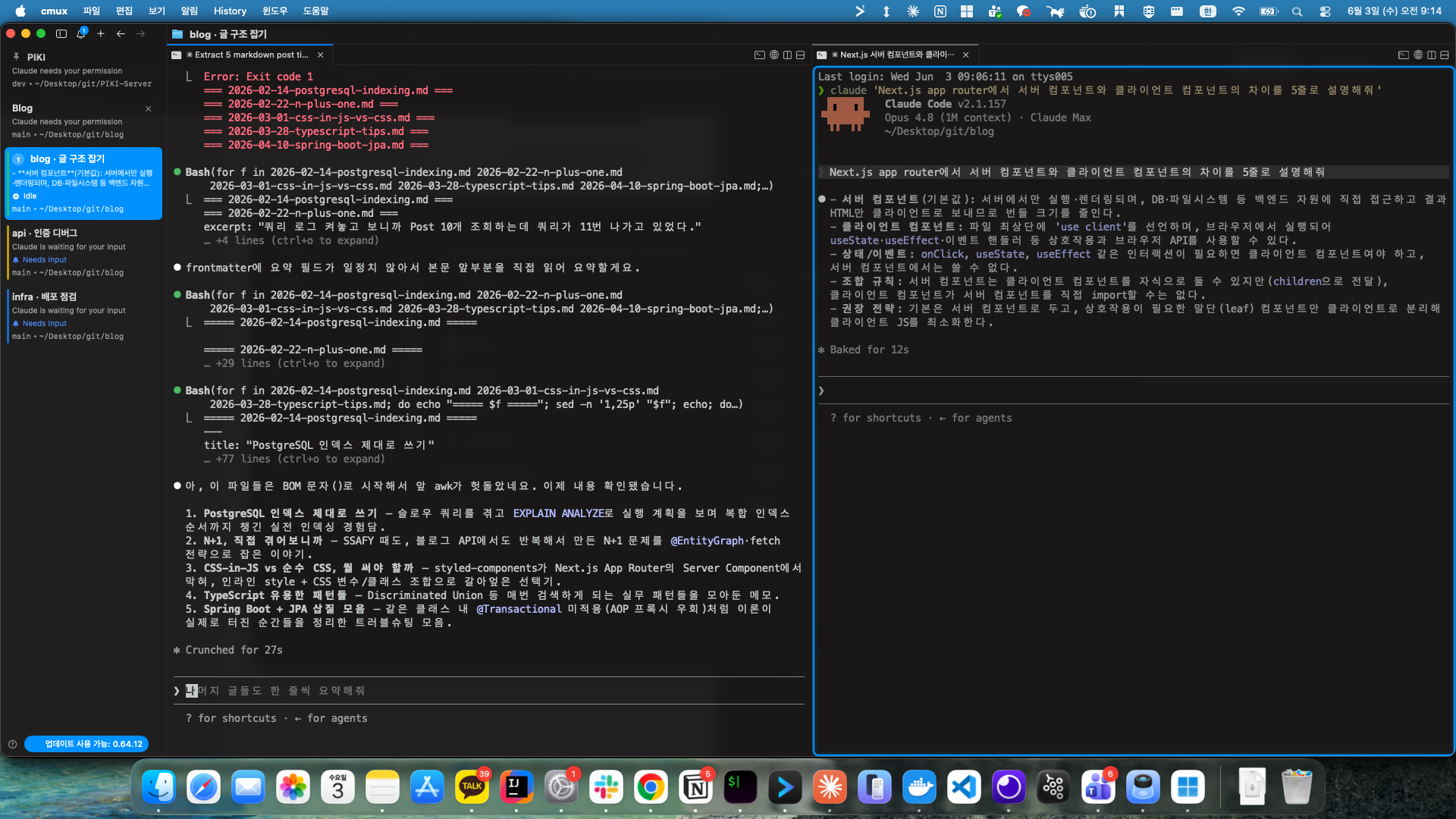This screenshot has width=1456, height=819.
Task: Click 'Needs input' under infra workspace
Action: (44, 323)
